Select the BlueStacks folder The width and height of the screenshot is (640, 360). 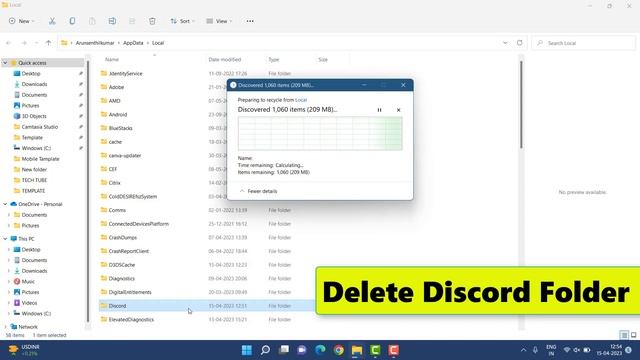click(120, 128)
